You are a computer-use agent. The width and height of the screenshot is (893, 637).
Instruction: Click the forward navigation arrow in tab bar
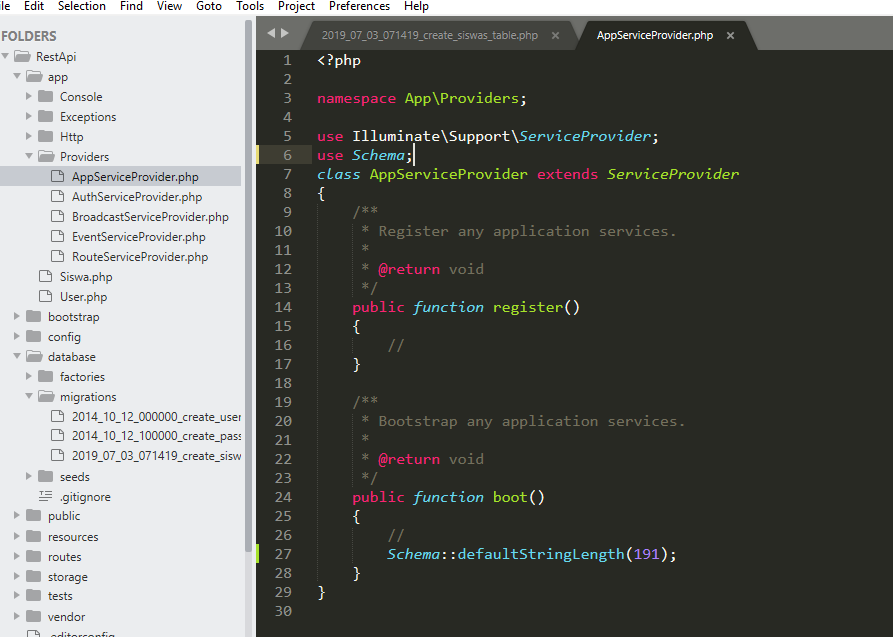point(285,33)
